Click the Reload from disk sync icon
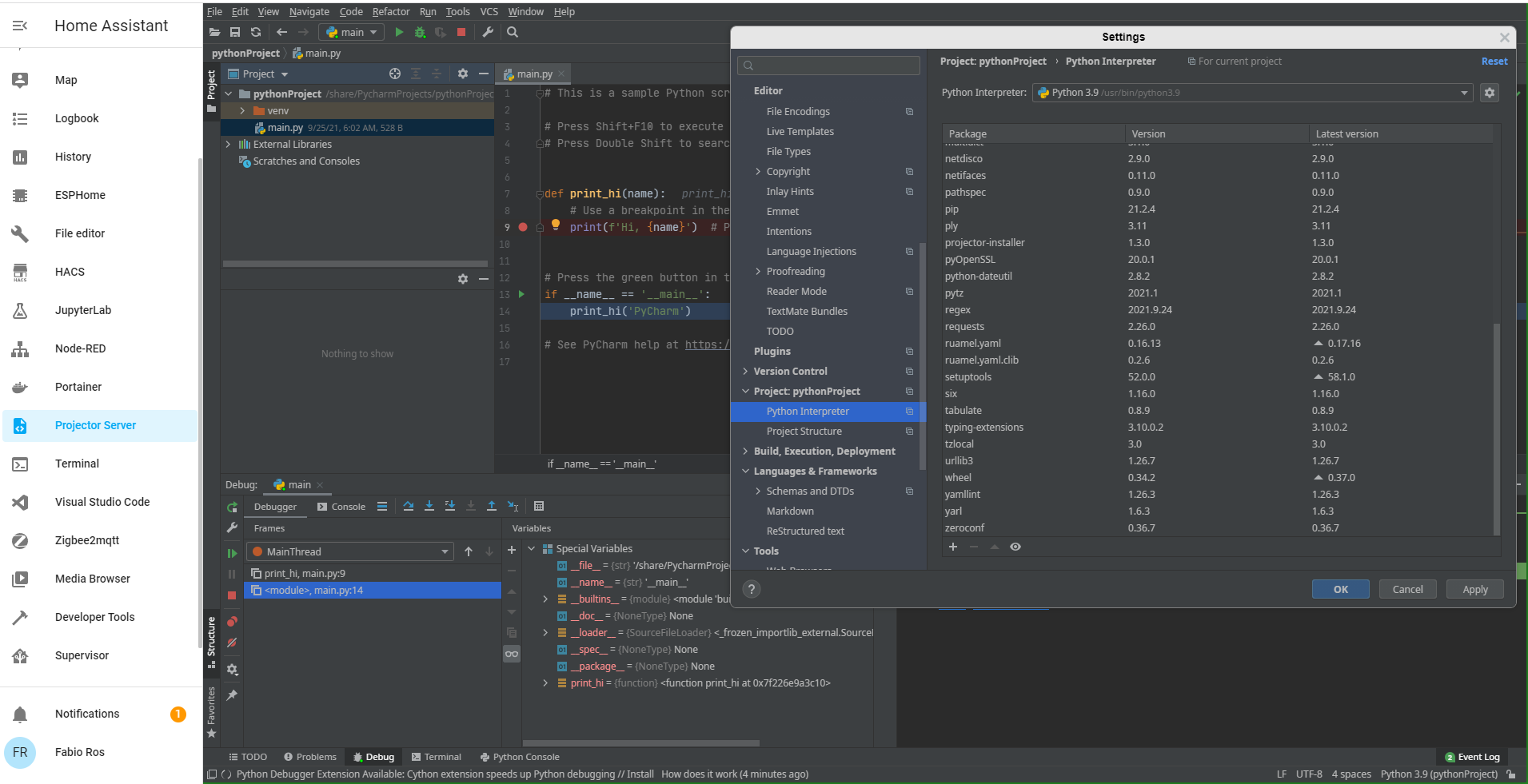This screenshot has width=1528, height=784. (x=256, y=32)
